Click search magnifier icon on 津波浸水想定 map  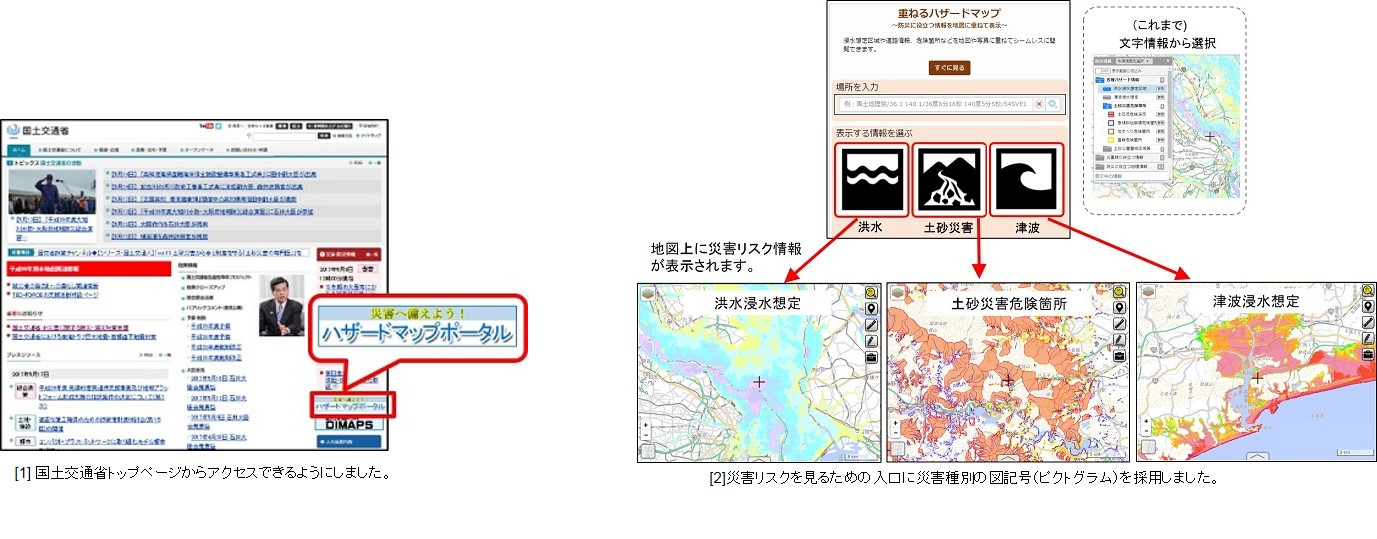pos(1368,290)
